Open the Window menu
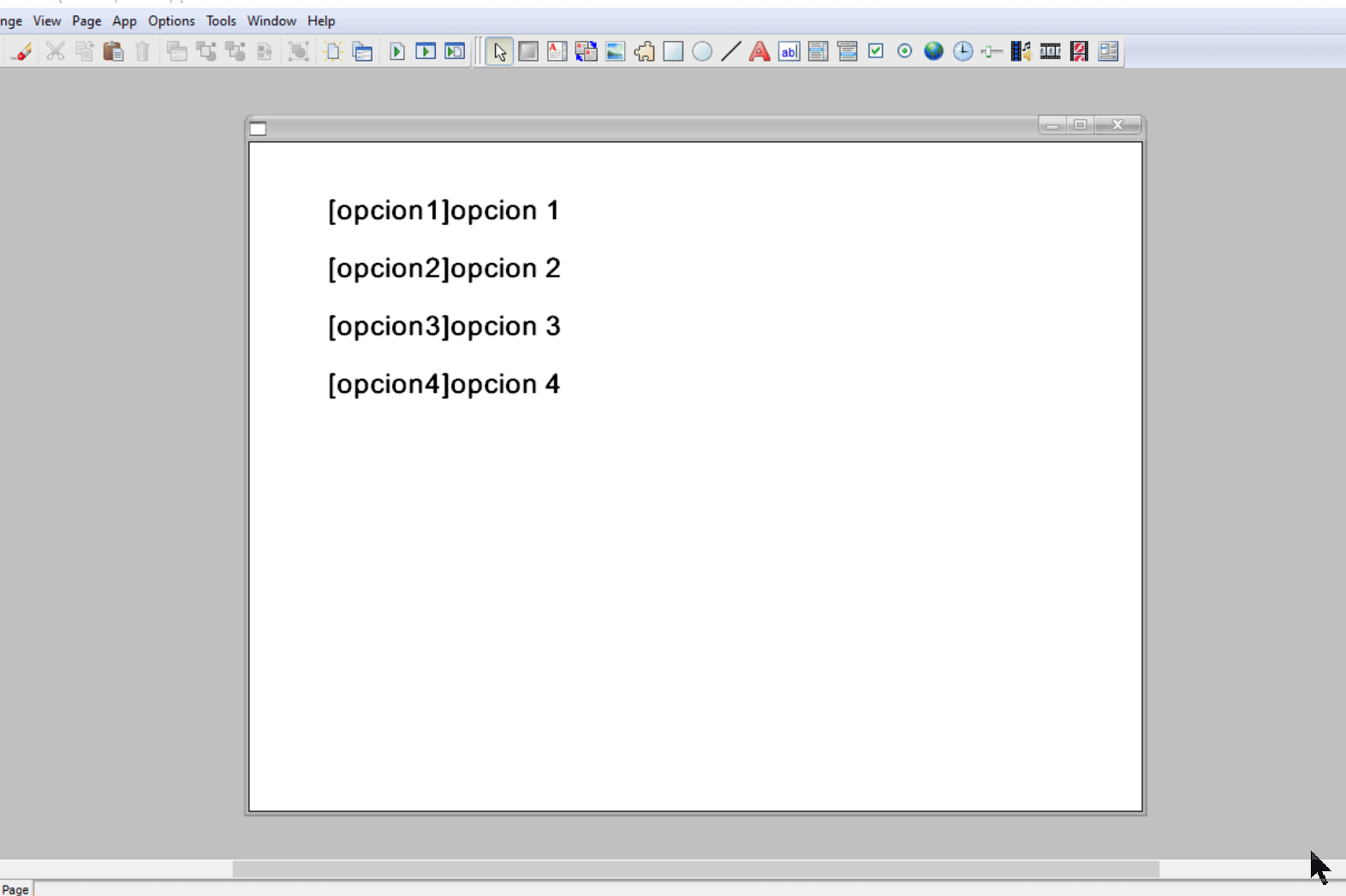The height and width of the screenshot is (896, 1346). (271, 21)
